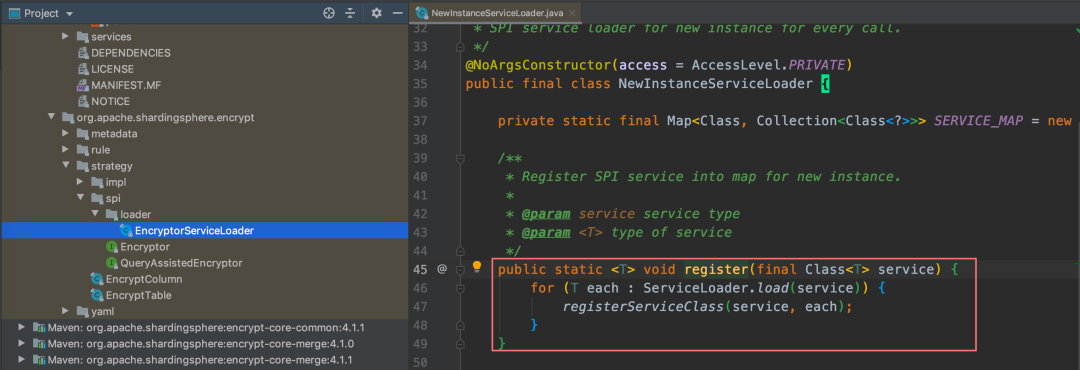Select the NewInstanceServiceLoader.java editor tab
This screenshot has width=1080, height=370.
[496, 13]
